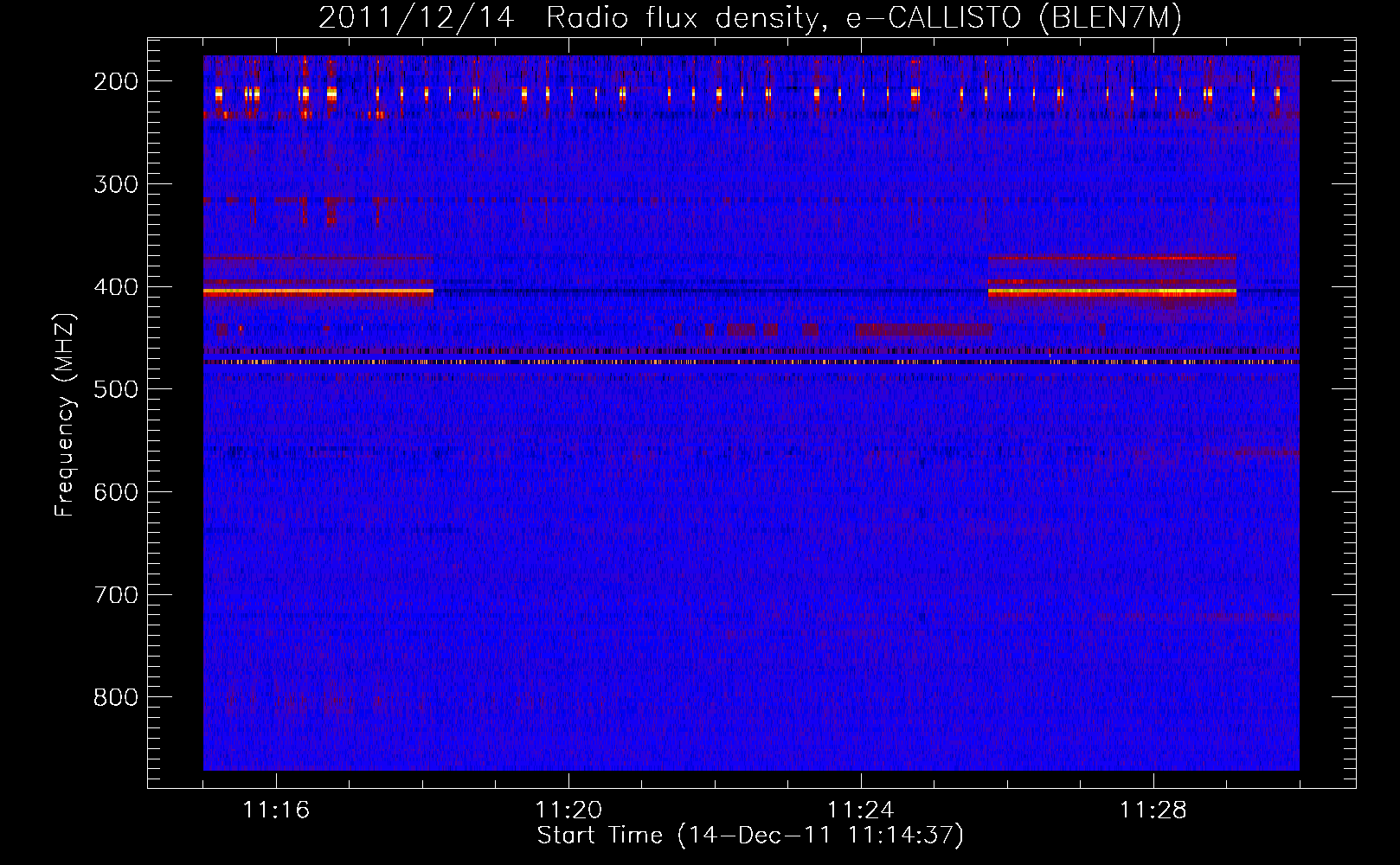This screenshot has width=1400, height=865.
Task: Click the 800 frequency tick label
Action: point(116,697)
